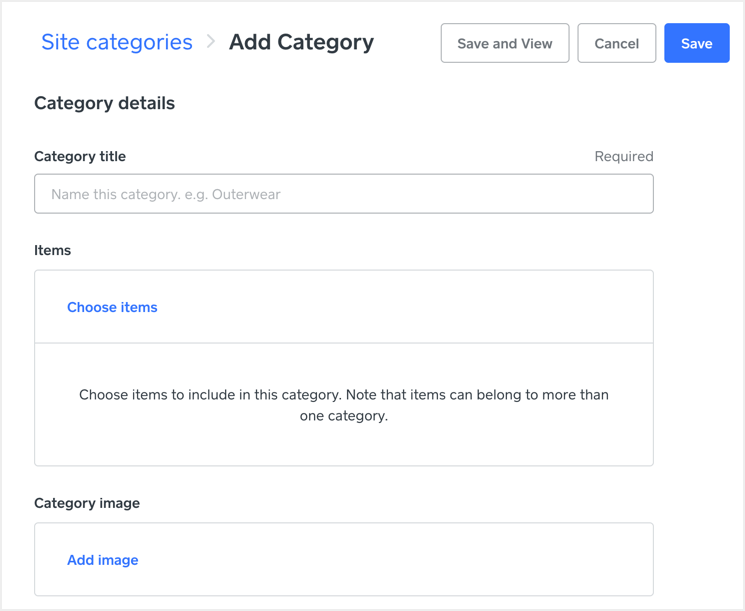
Task: Click the Add Category page title
Action: 301,42
